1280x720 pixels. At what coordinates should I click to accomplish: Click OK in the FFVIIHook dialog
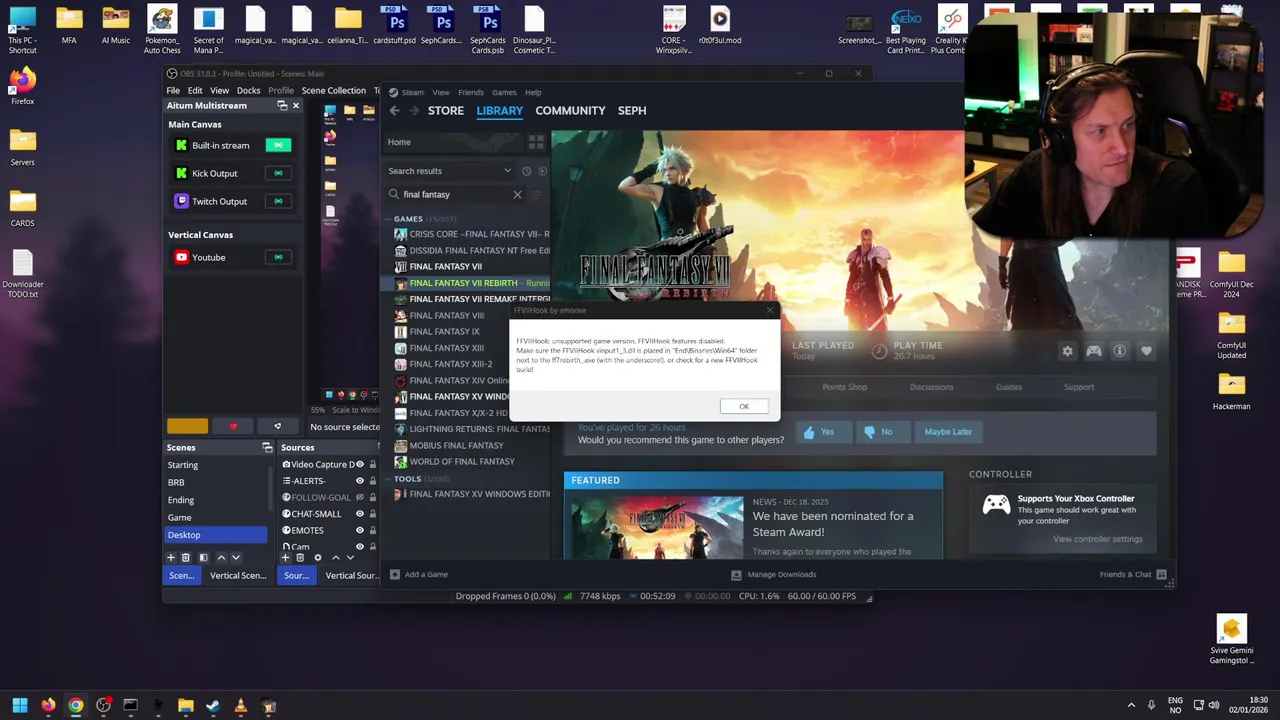(x=744, y=406)
